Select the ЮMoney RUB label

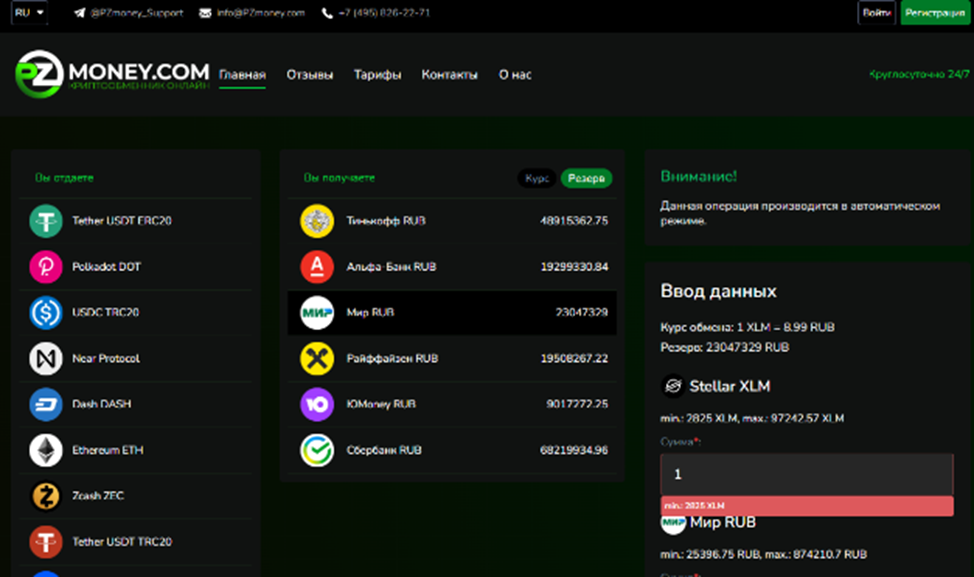(381, 404)
